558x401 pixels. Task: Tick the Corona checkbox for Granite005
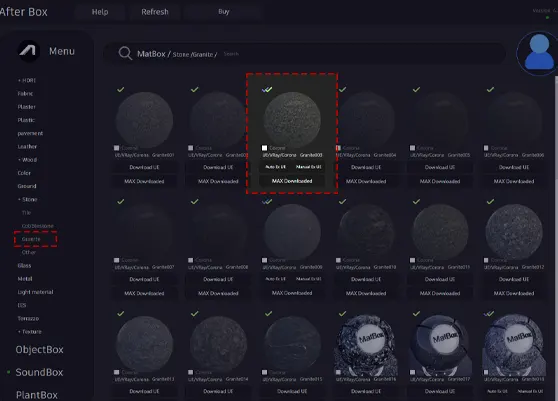pyautogui.click(x=412, y=148)
